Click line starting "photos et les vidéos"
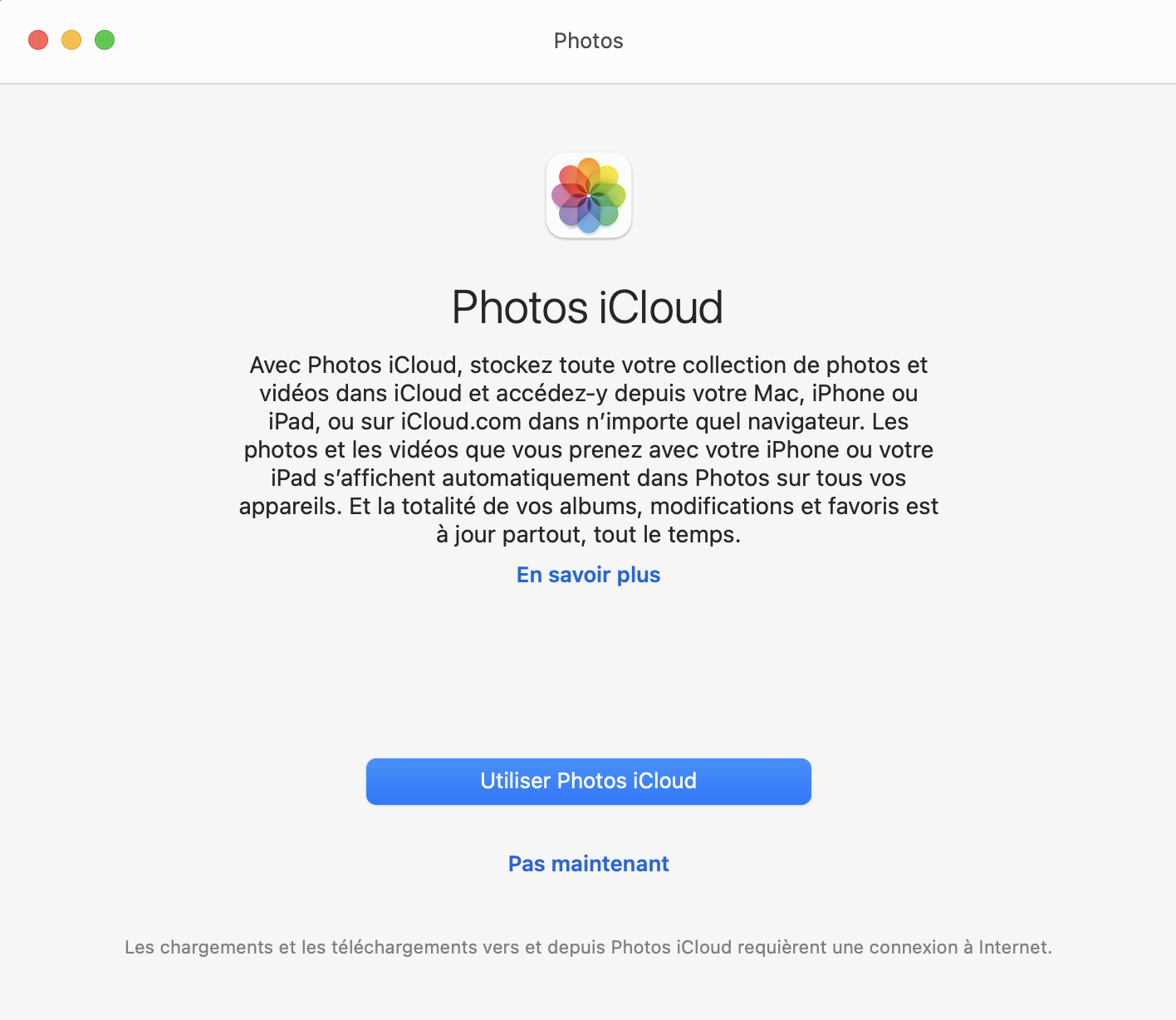1176x1020 pixels. pyautogui.click(x=588, y=450)
